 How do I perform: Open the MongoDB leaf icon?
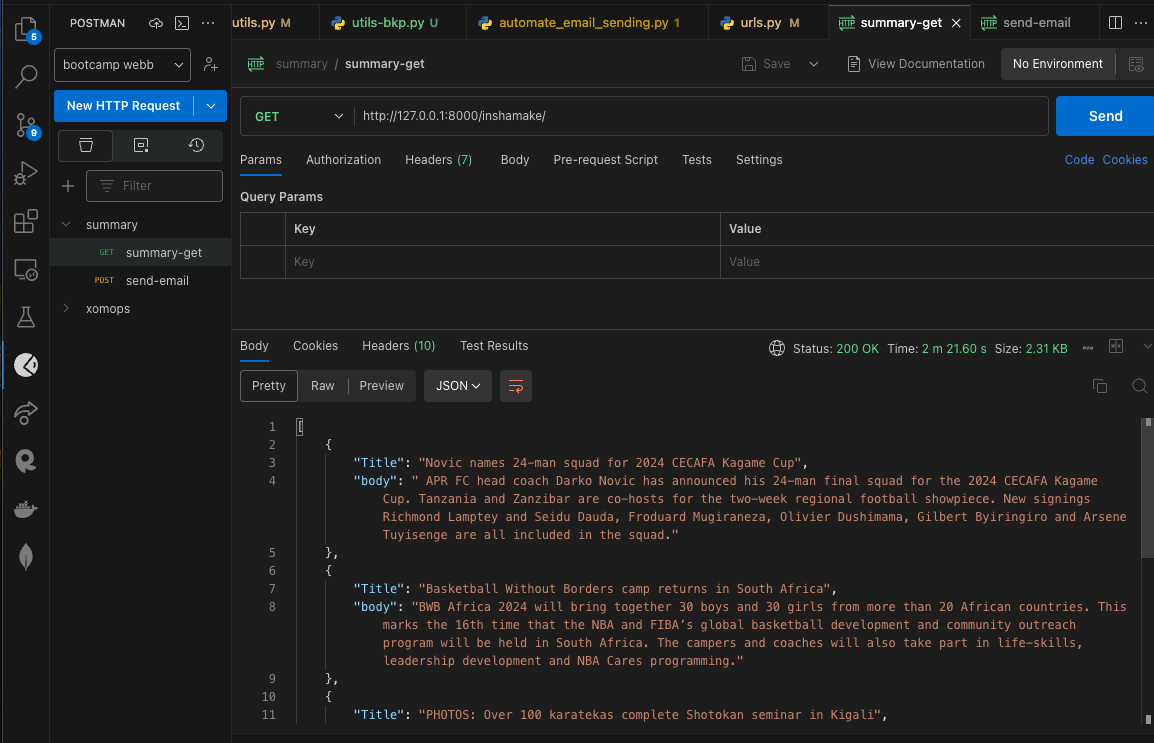[26, 557]
